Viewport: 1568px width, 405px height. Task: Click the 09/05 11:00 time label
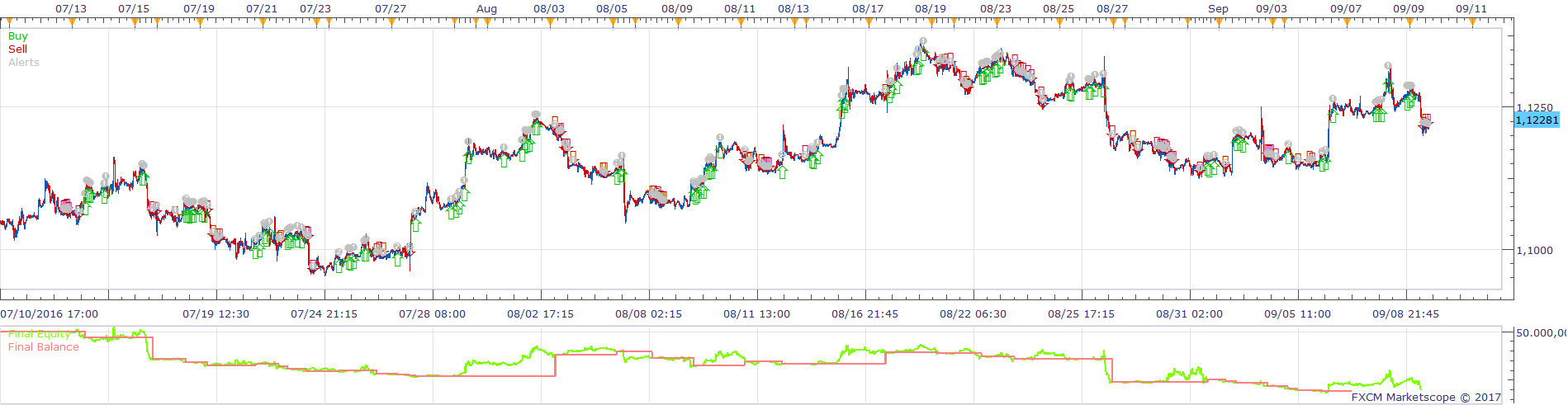(x=1298, y=314)
